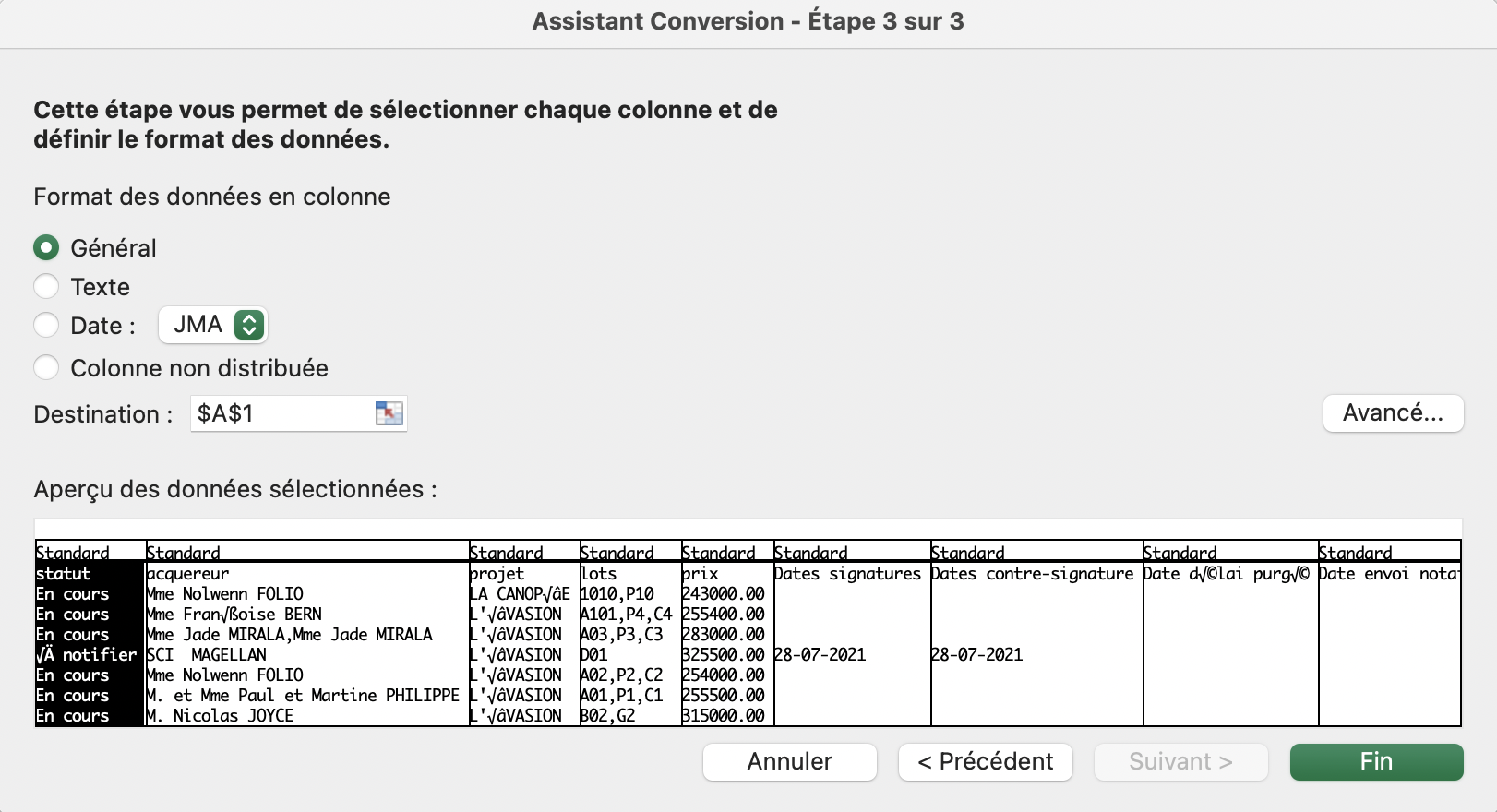The height and width of the screenshot is (812, 1497).
Task: Finish the wizard with the Fin button
Action: (1375, 762)
